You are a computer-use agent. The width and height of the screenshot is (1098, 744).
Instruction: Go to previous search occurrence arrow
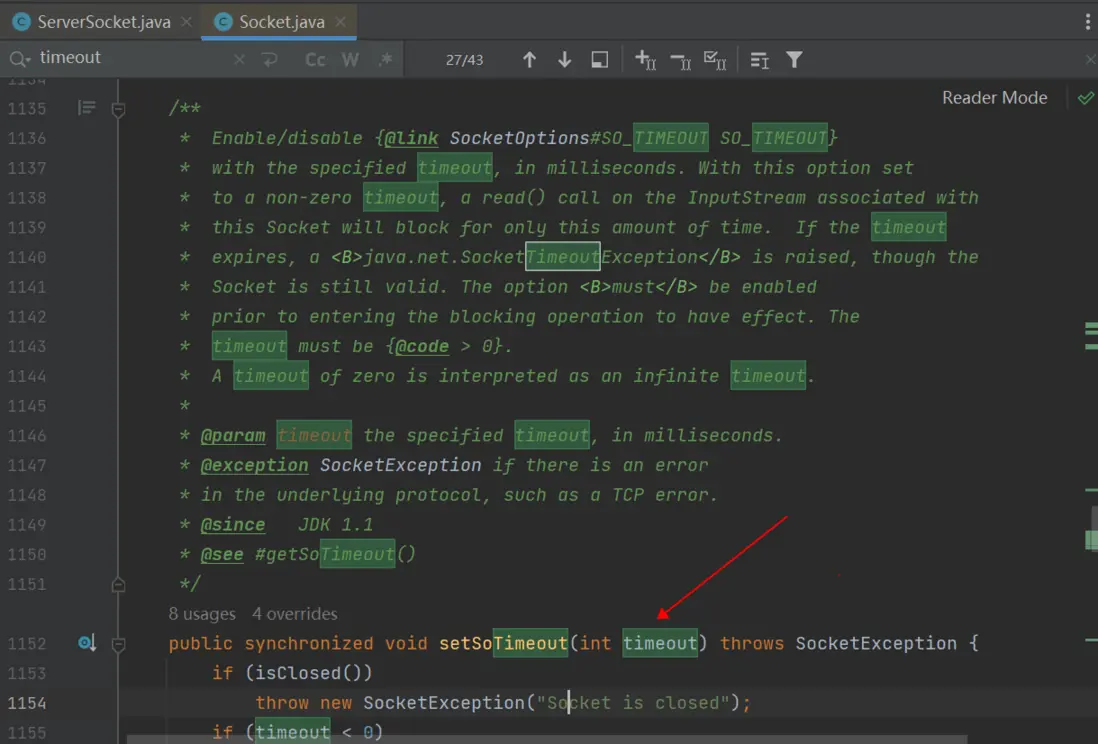pyautogui.click(x=530, y=60)
